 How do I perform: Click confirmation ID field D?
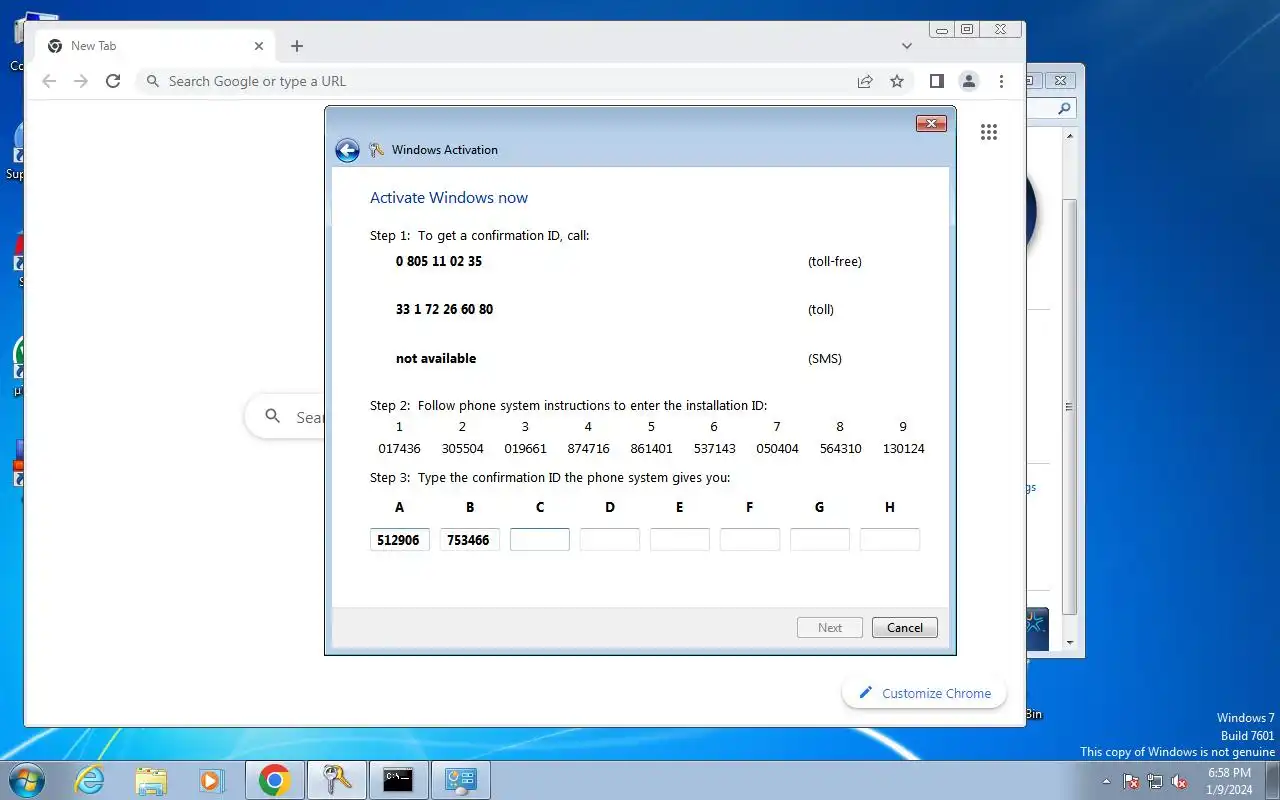click(x=610, y=540)
